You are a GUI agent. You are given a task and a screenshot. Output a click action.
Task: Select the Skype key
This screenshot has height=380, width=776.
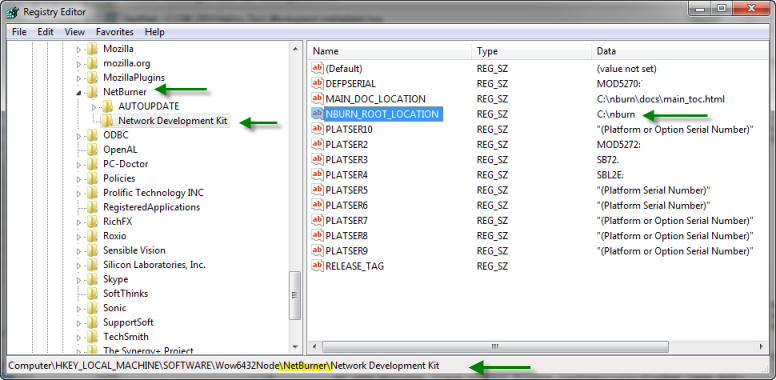pyautogui.click(x=115, y=279)
